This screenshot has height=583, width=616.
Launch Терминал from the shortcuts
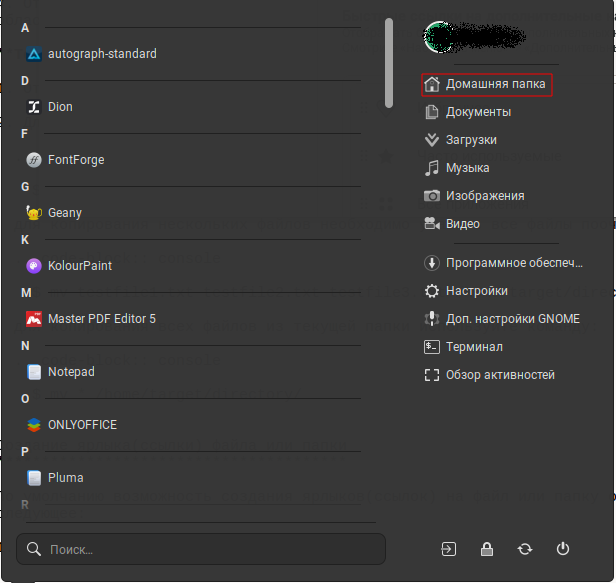474,347
